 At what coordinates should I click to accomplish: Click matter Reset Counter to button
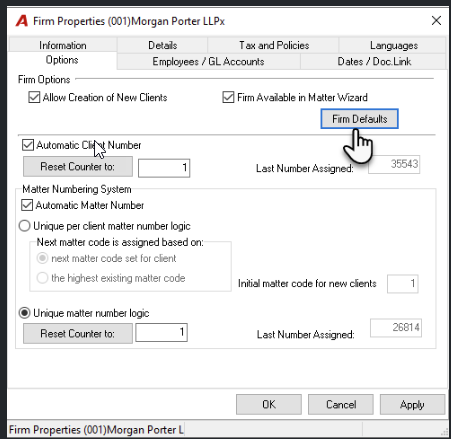point(78,333)
